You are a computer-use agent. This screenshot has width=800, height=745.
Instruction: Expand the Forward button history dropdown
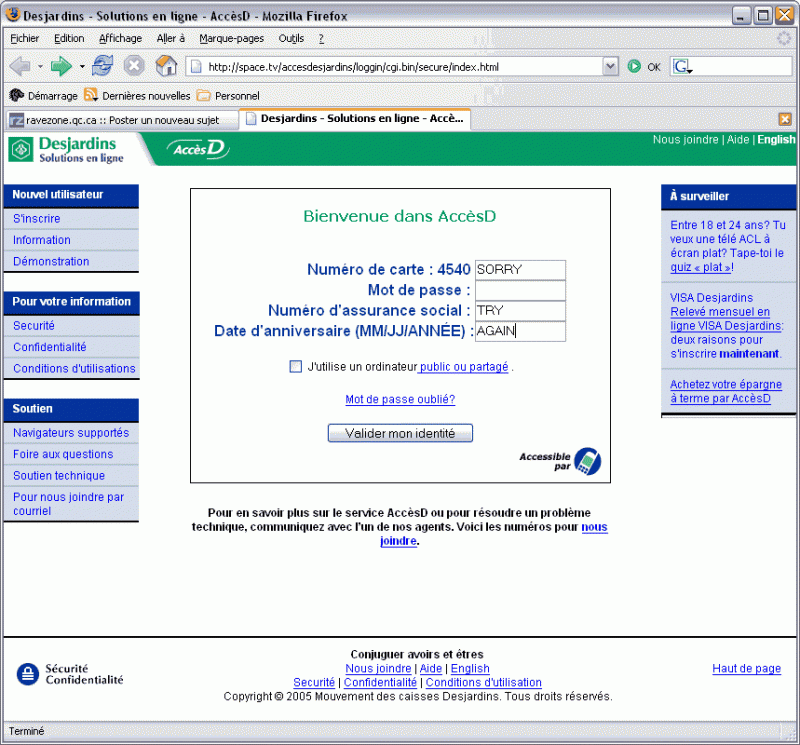82,67
